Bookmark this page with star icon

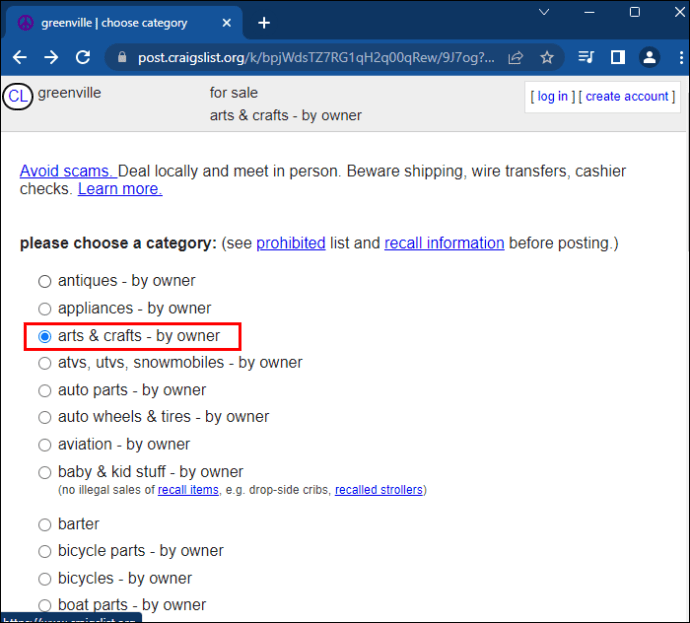pyautogui.click(x=547, y=58)
